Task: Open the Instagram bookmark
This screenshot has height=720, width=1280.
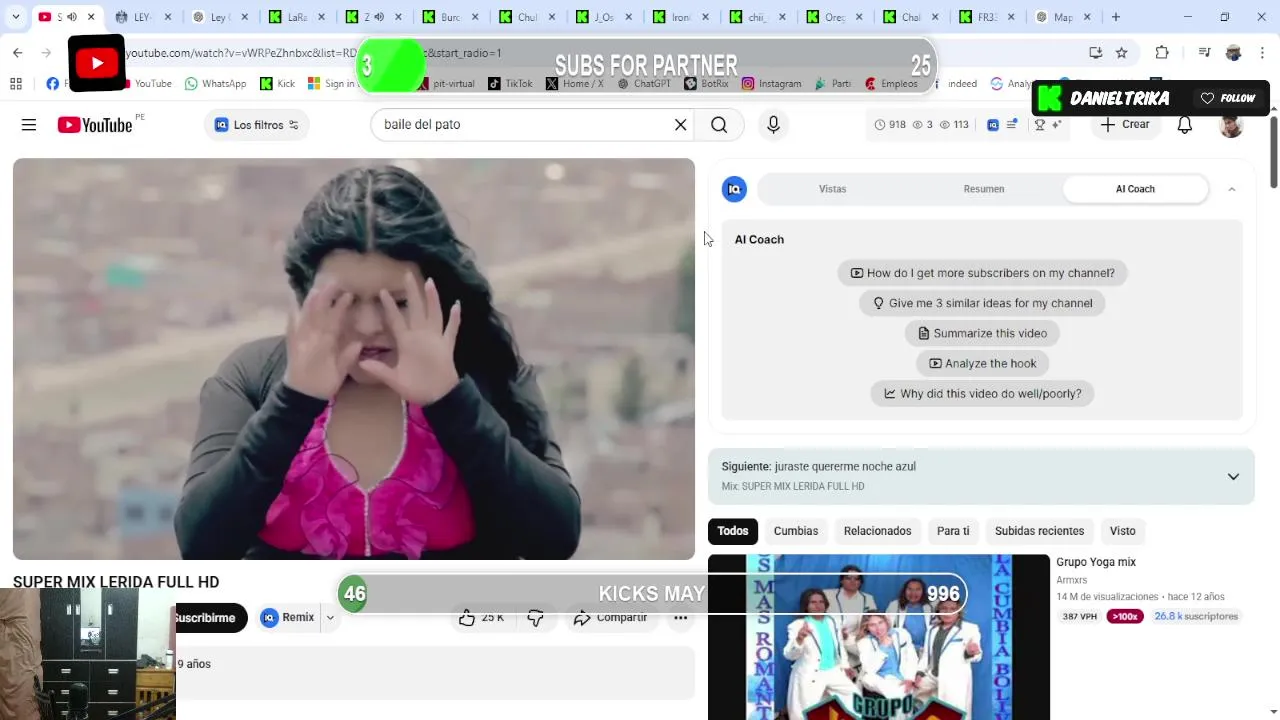Action: pyautogui.click(x=771, y=84)
